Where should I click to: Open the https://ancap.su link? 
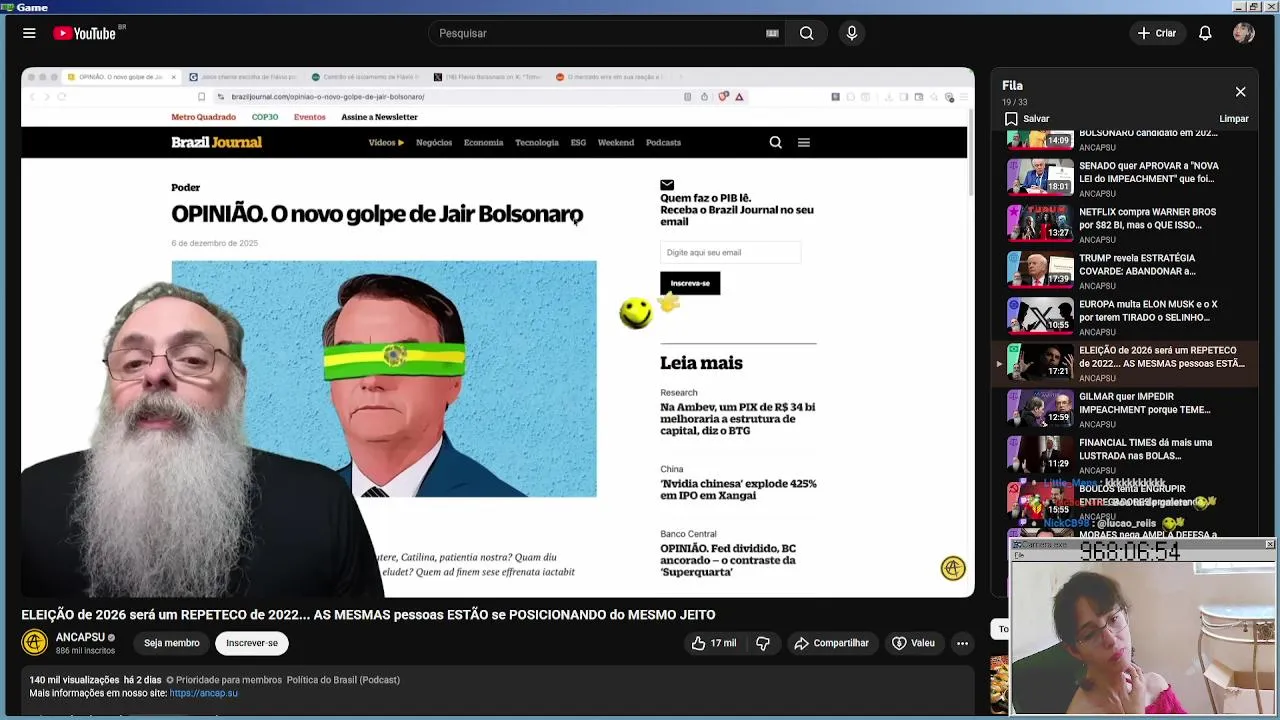click(x=203, y=693)
